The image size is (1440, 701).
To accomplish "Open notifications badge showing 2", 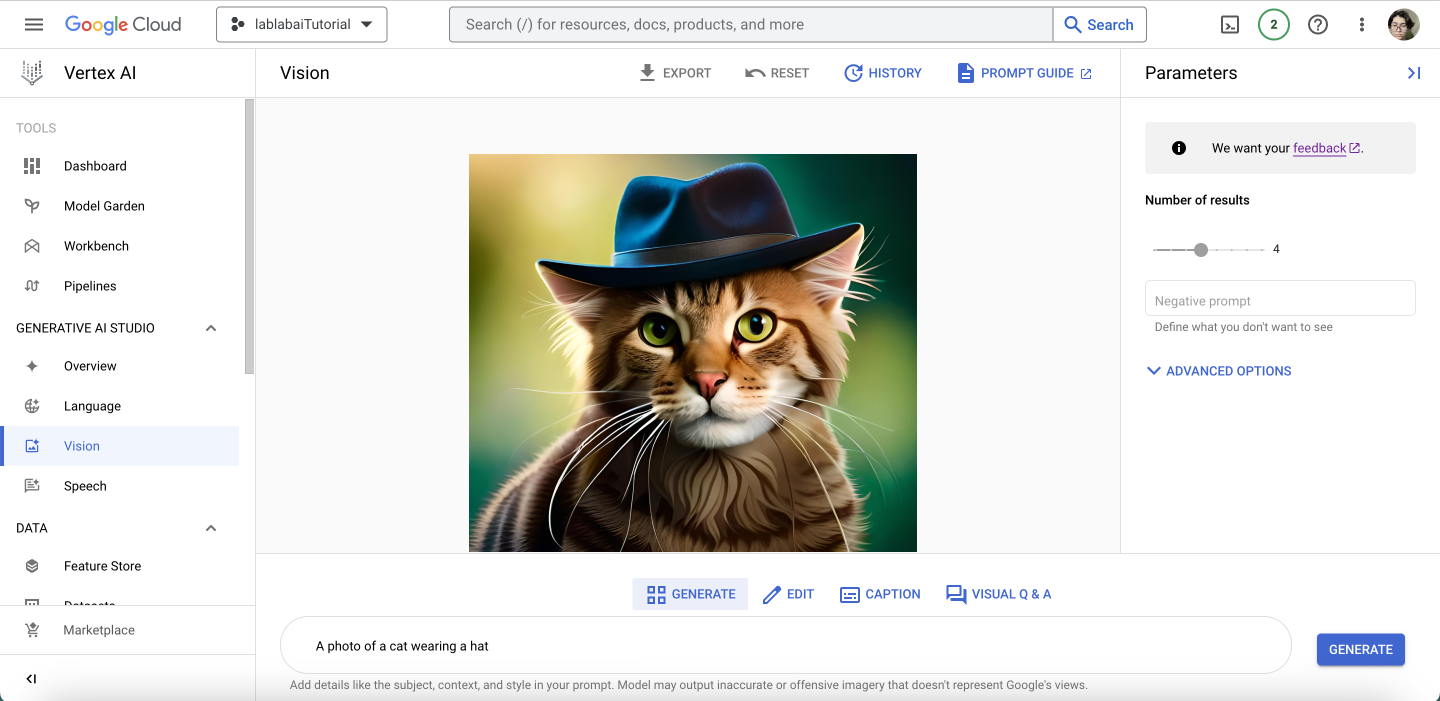I will 1274,25.
